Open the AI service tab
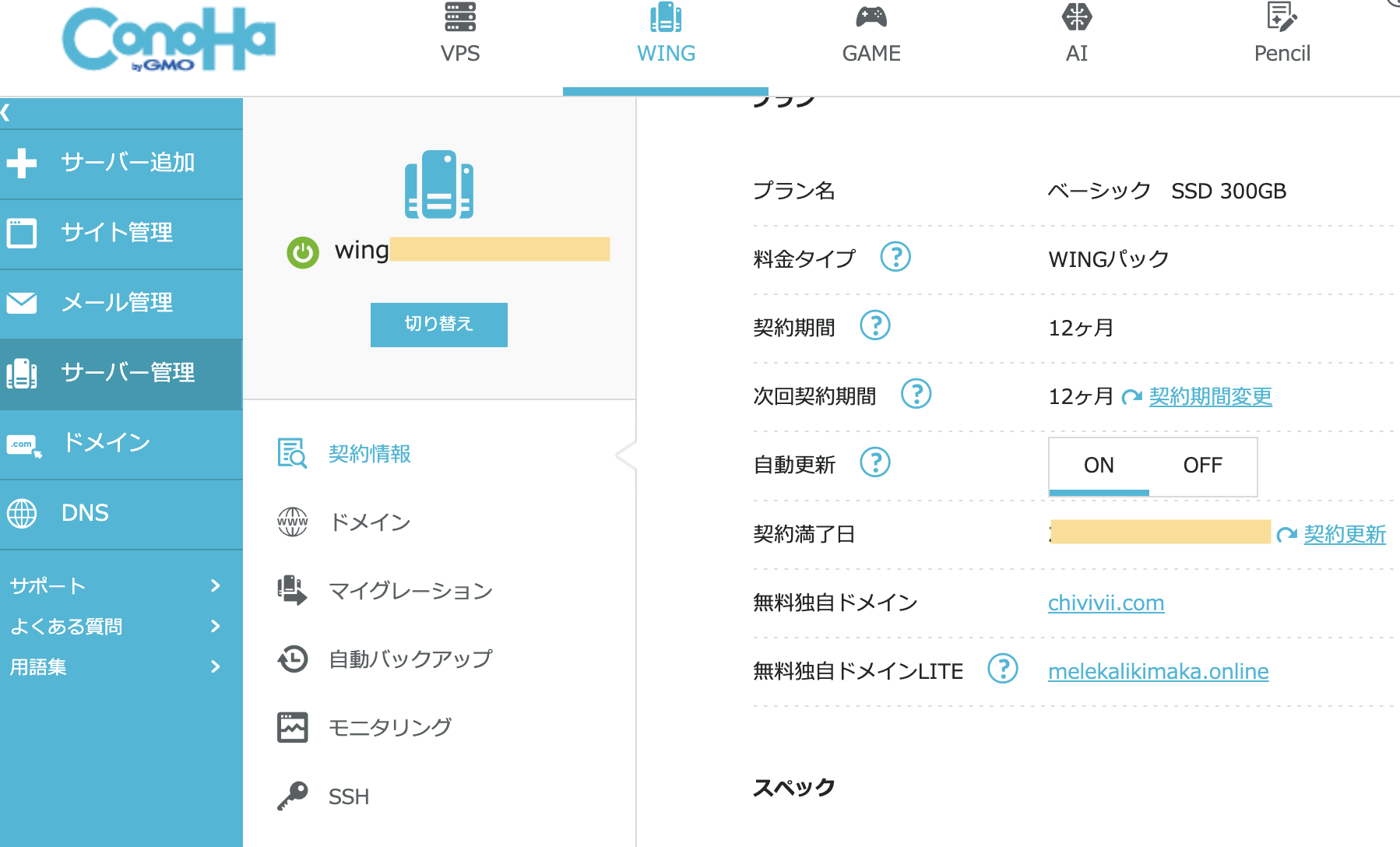The width and height of the screenshot is (1400, 847). (1077, 33)
